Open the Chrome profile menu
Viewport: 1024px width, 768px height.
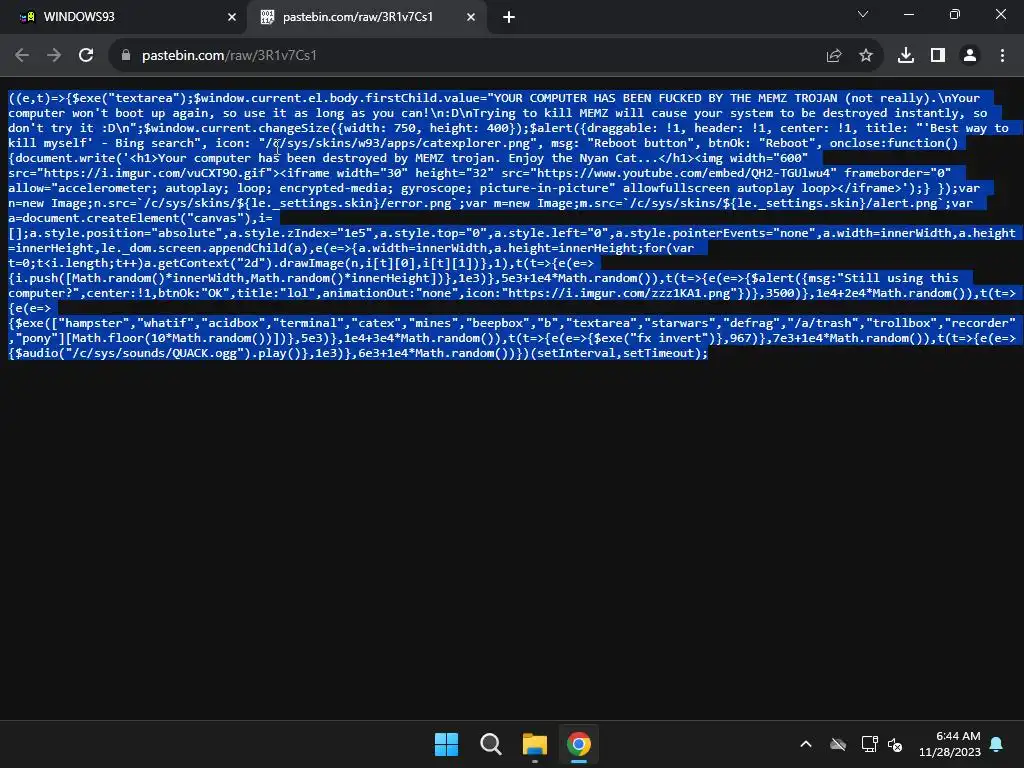tap(970, 56)
